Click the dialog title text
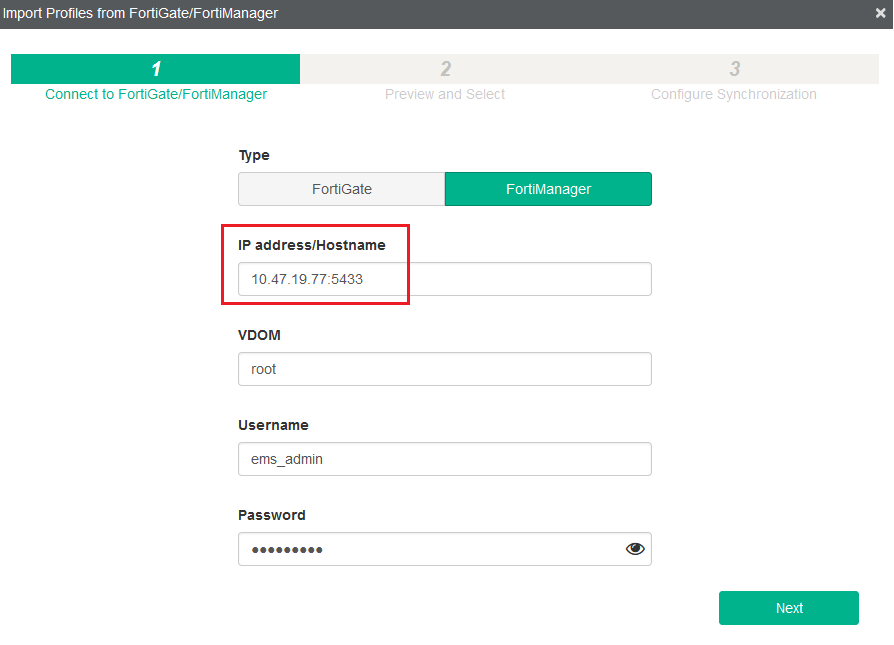The width and height of the screenshot is (894, 645). click(x=140, y=13)
